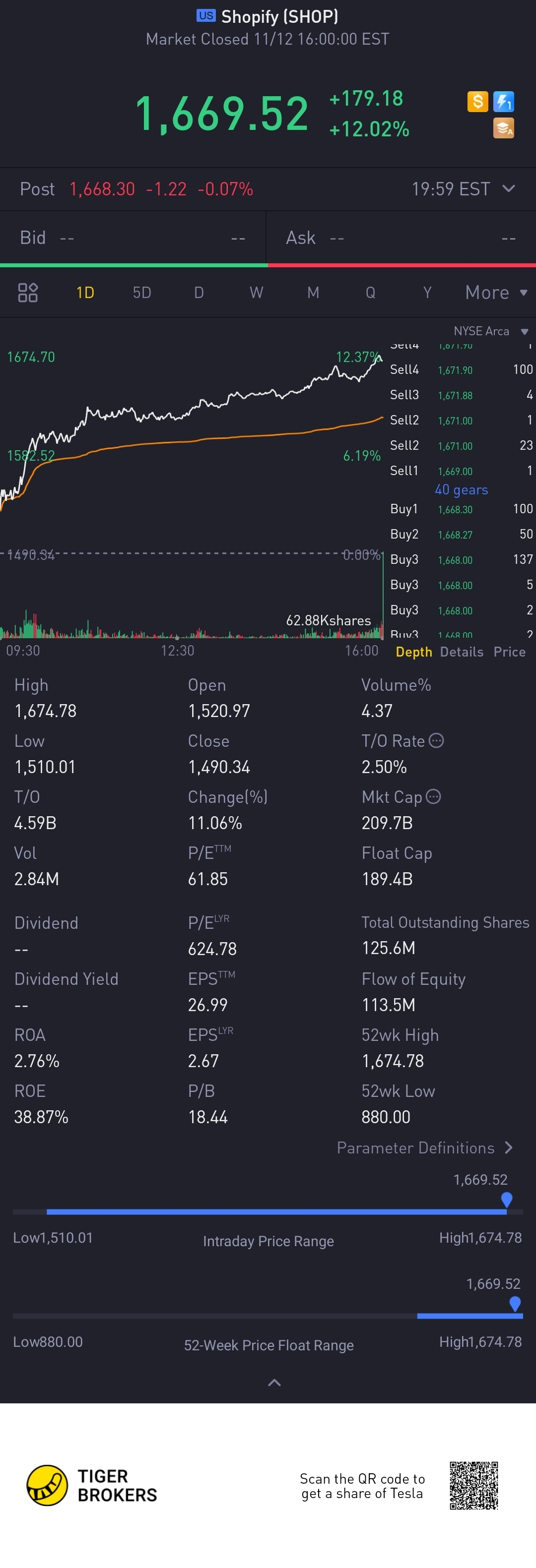Open the chart layout grid icon
Screen dimensions: 536x1568
coord(28,293)
